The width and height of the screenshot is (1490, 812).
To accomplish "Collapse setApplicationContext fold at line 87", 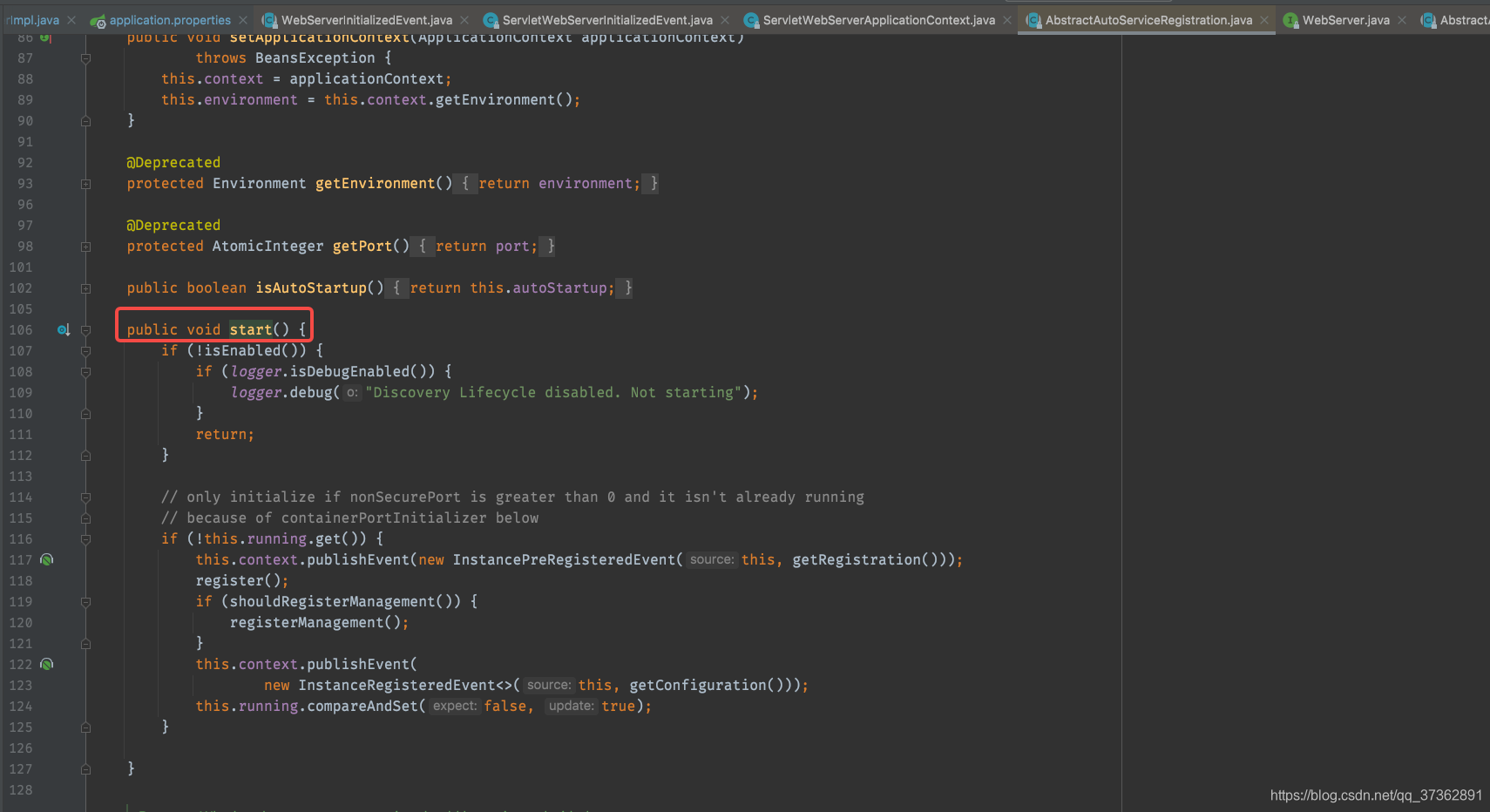I will (85, 58).
